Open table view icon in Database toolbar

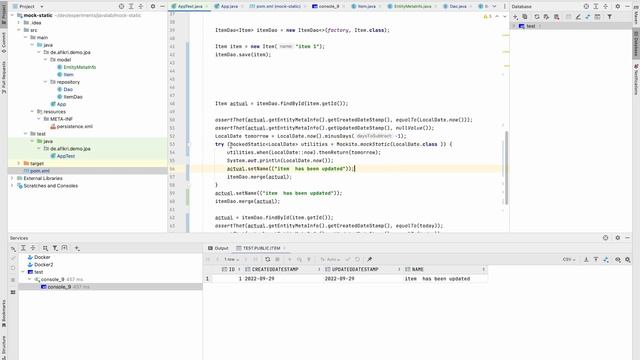point(598,17)
